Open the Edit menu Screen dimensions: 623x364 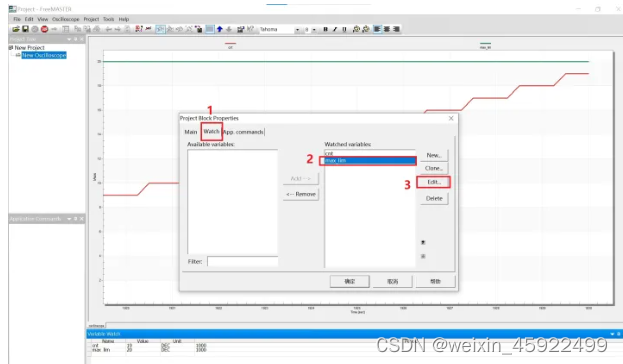[29, 19]
